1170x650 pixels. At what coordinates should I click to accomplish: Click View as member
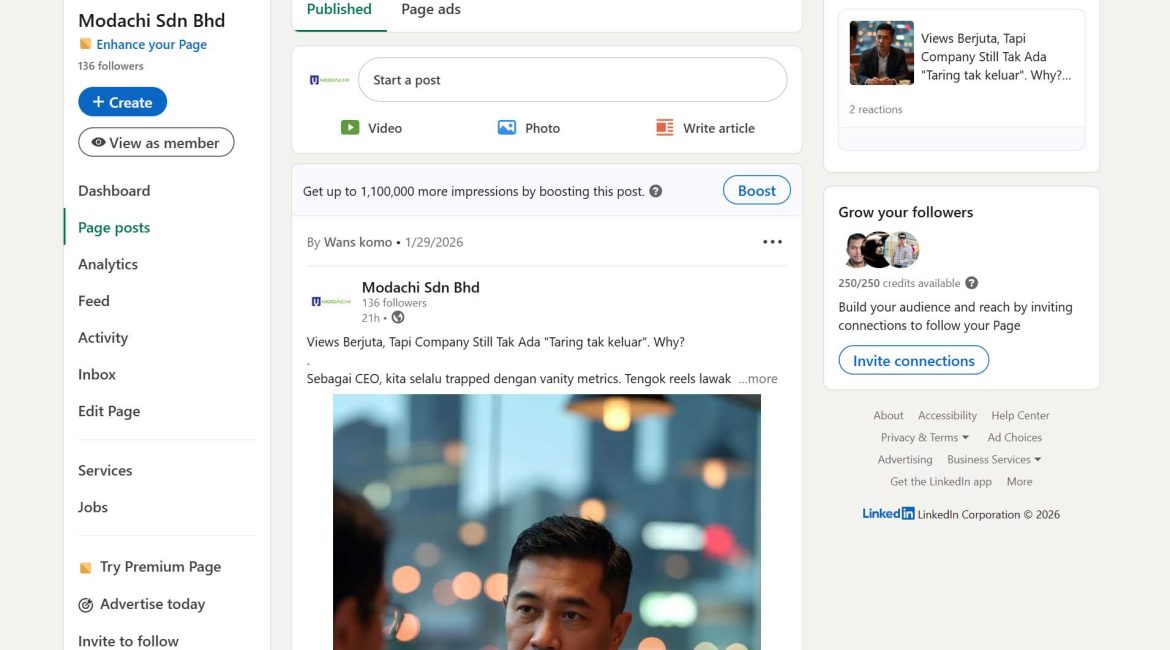156,142
